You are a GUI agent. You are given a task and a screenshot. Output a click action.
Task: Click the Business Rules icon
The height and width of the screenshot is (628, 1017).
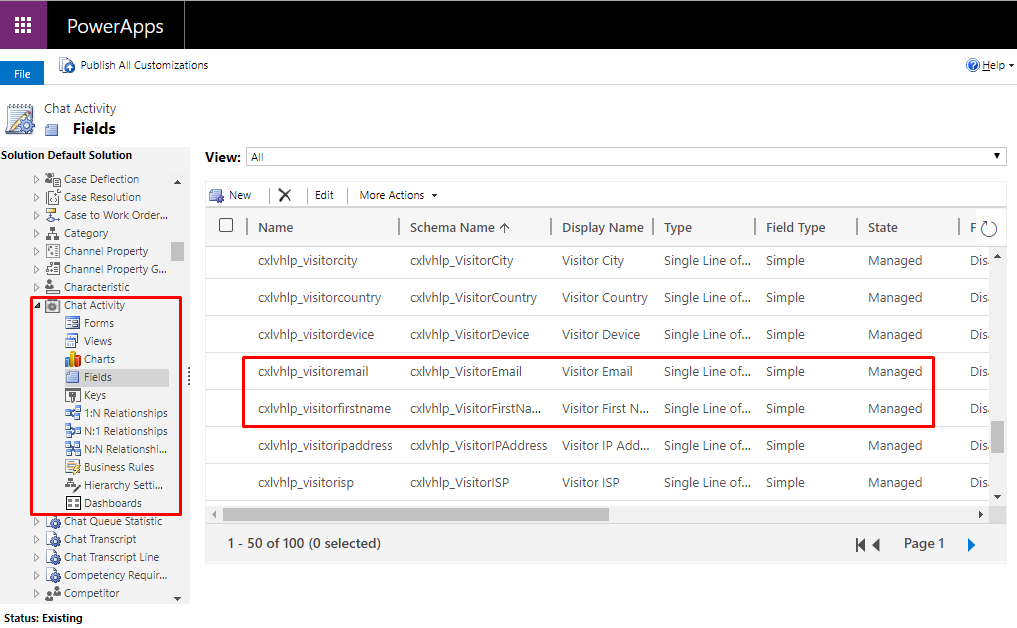click(x=73, y=467)
